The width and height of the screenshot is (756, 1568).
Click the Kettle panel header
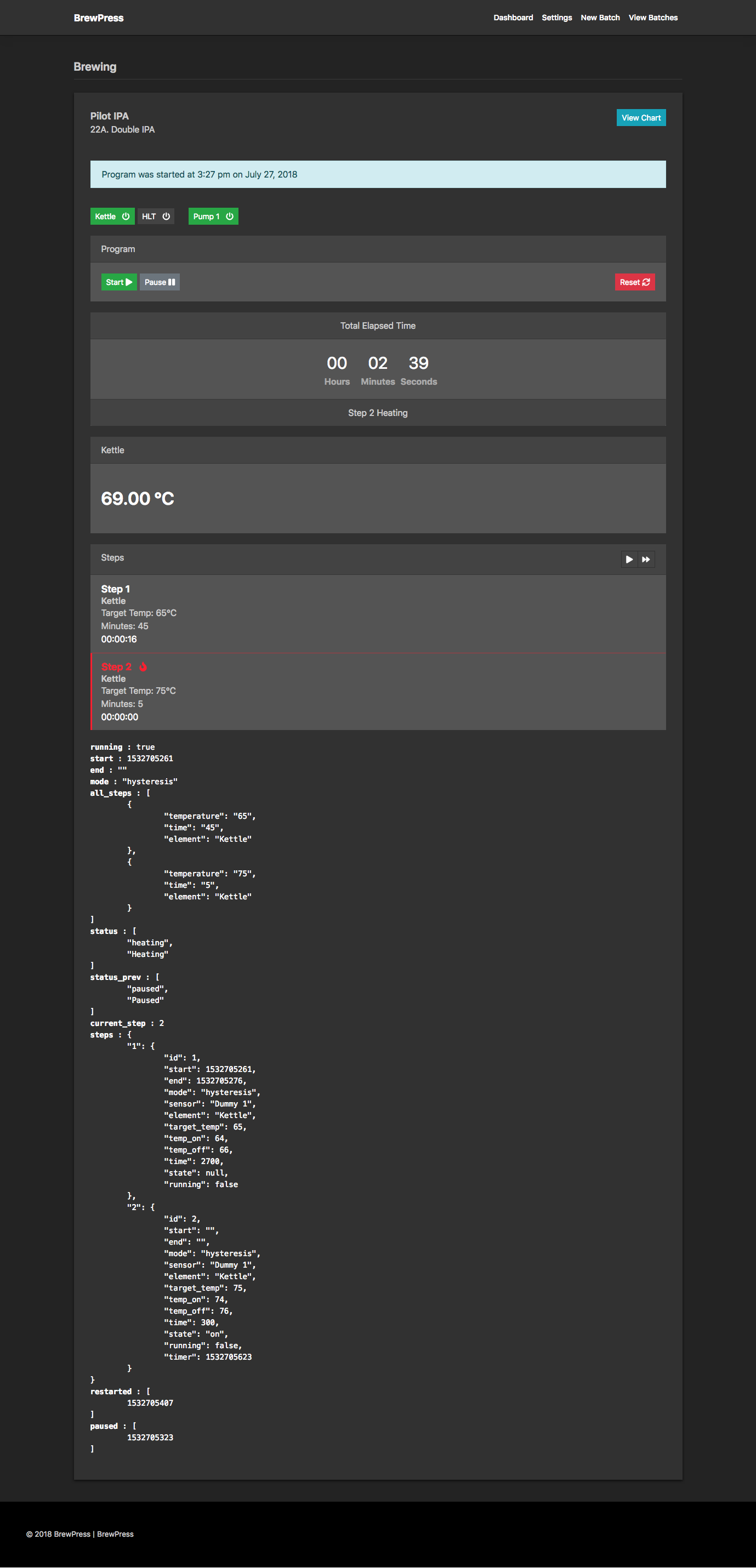pyautogui.click(x=378, y=450)
